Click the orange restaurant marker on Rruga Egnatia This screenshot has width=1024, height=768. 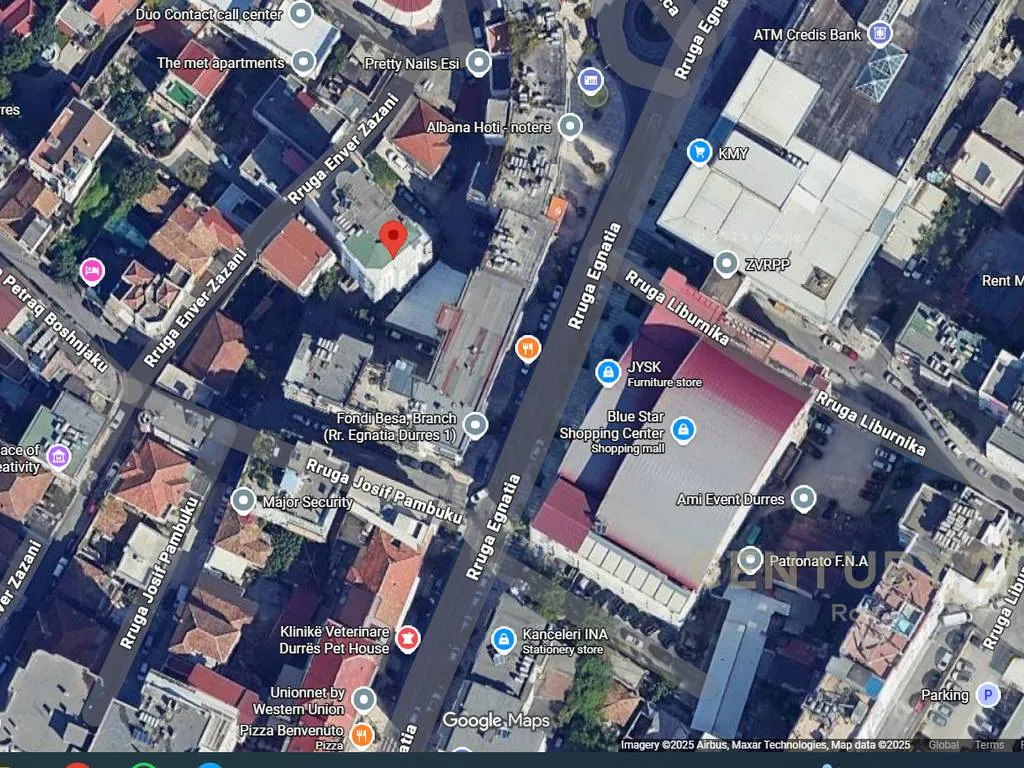coord(528,348)
